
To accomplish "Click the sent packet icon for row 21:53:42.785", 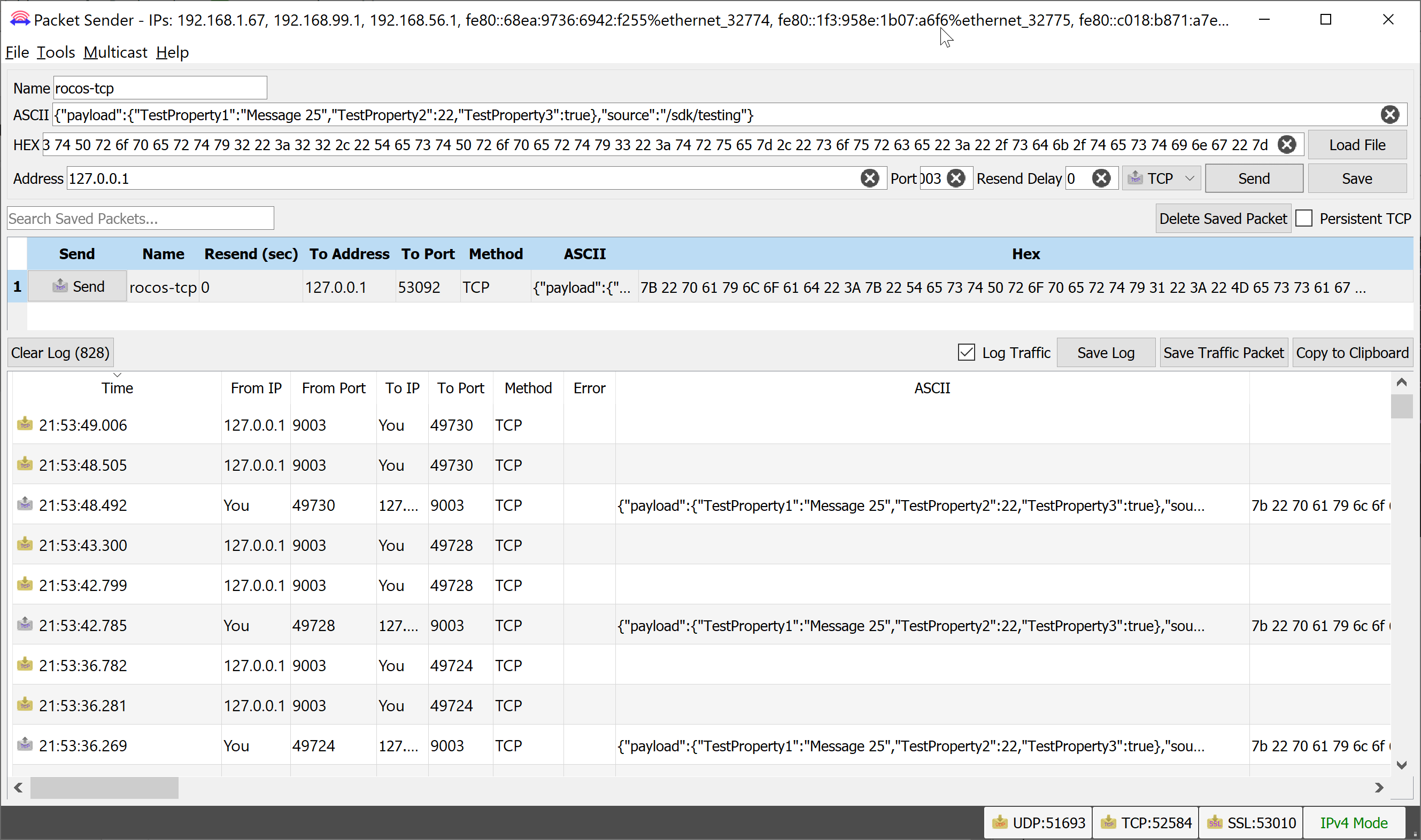I will coord(25,624).
